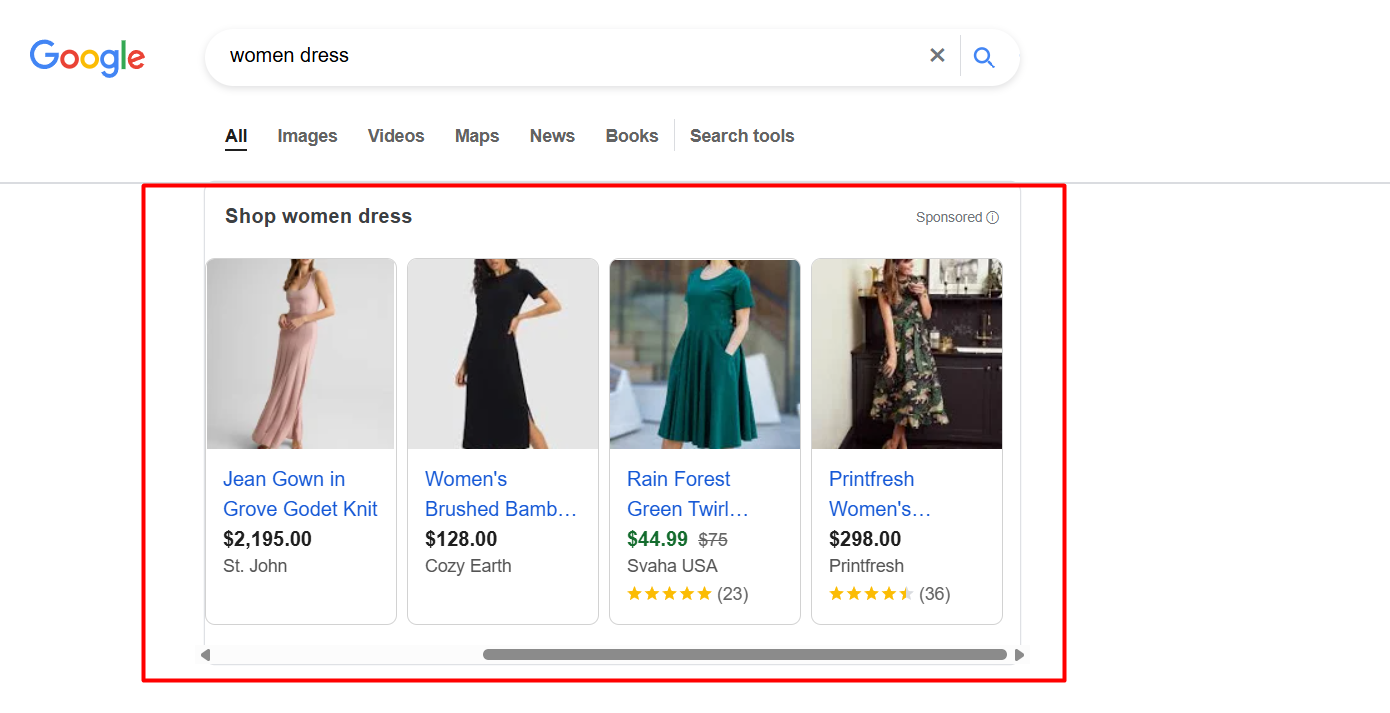Open the Books results tab
The image size is (1390, 713).
tap(632, 136)
